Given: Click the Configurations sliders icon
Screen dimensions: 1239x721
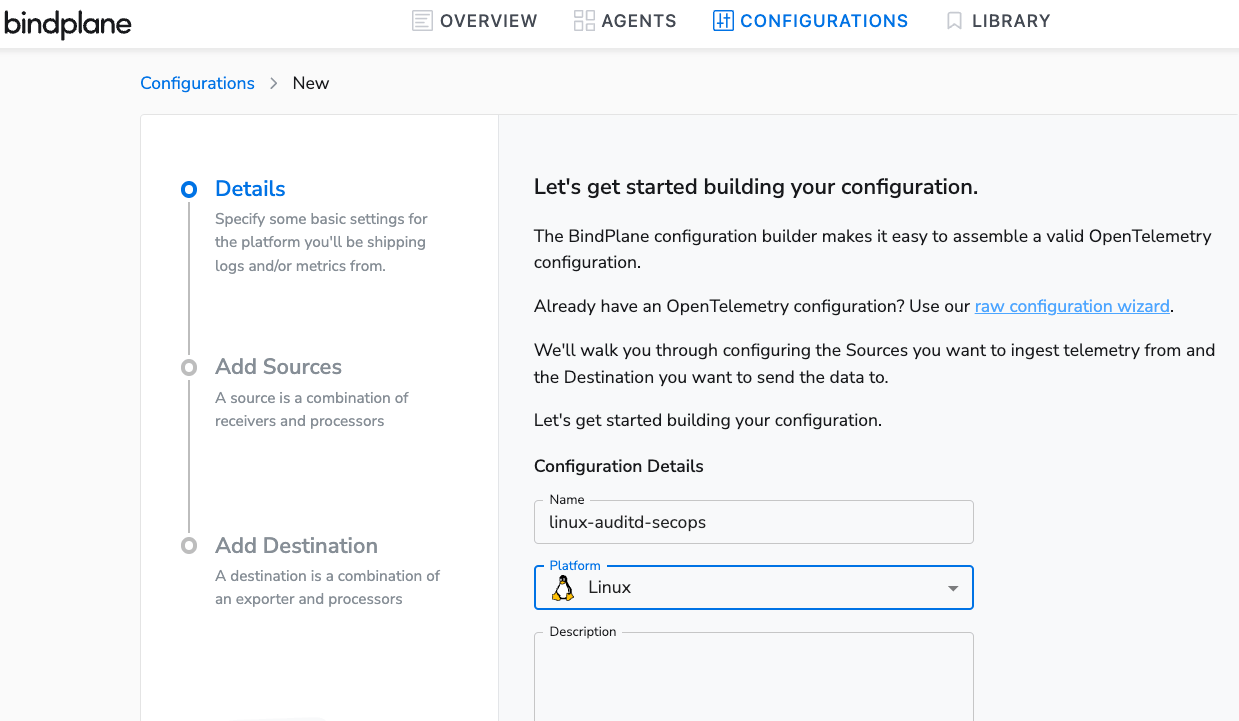Looking at the screenshot, I should 723,21.
